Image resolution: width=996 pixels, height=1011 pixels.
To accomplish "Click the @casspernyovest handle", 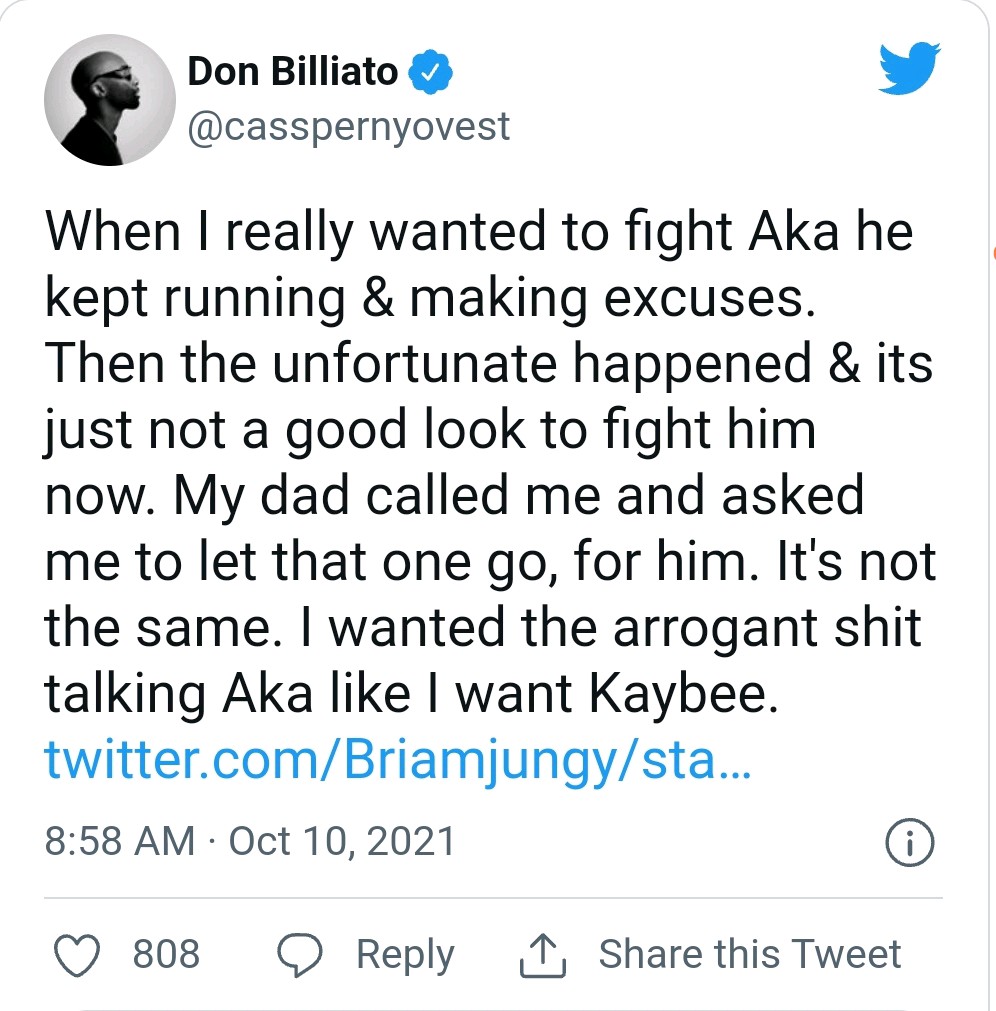I will pyautogui.click(x=347, y=126).
